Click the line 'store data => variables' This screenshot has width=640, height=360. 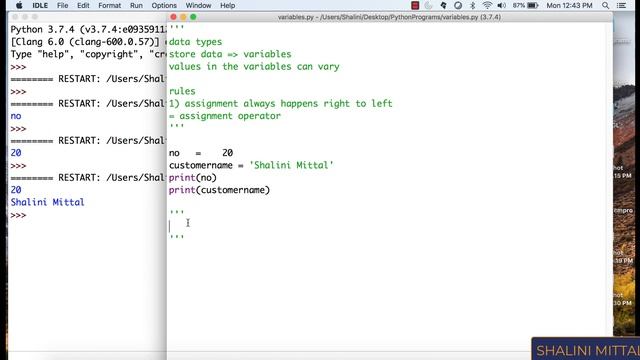[x=230, y=54]
